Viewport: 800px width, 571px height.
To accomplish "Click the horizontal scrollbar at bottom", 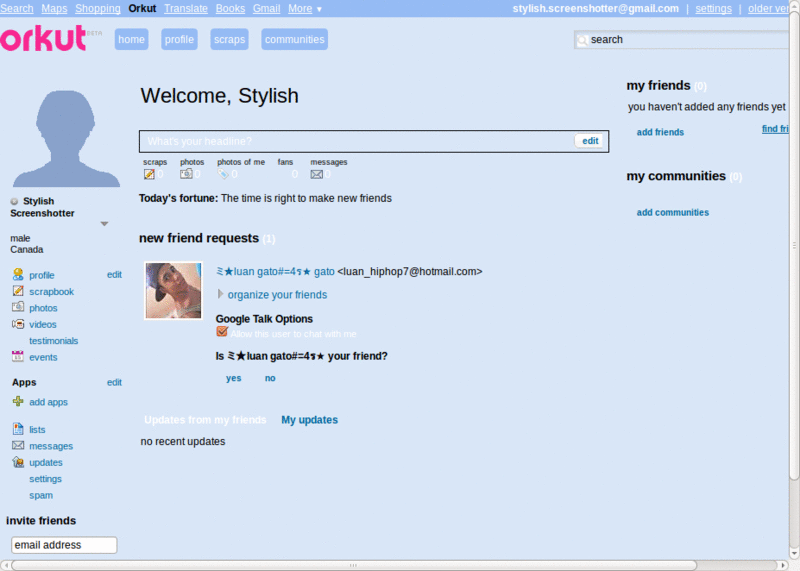I will (354, 565).
